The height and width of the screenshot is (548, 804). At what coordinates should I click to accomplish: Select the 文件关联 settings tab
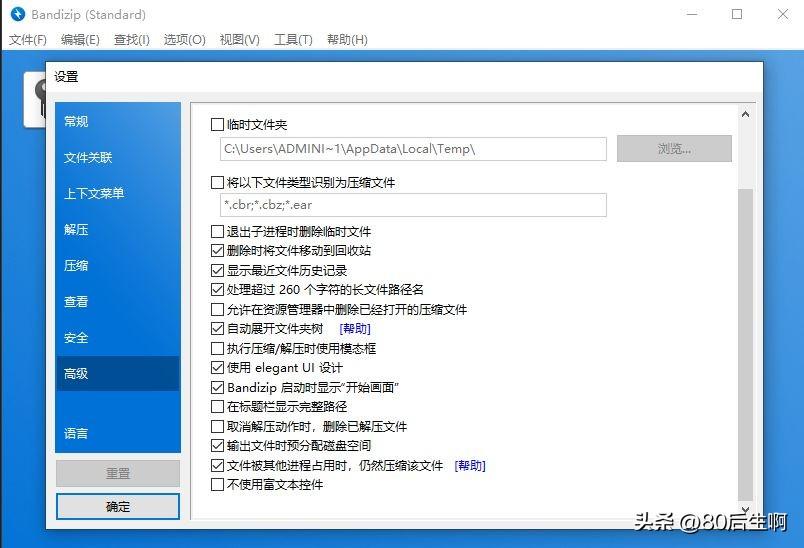pyautogui.click(x=118, y=157)
